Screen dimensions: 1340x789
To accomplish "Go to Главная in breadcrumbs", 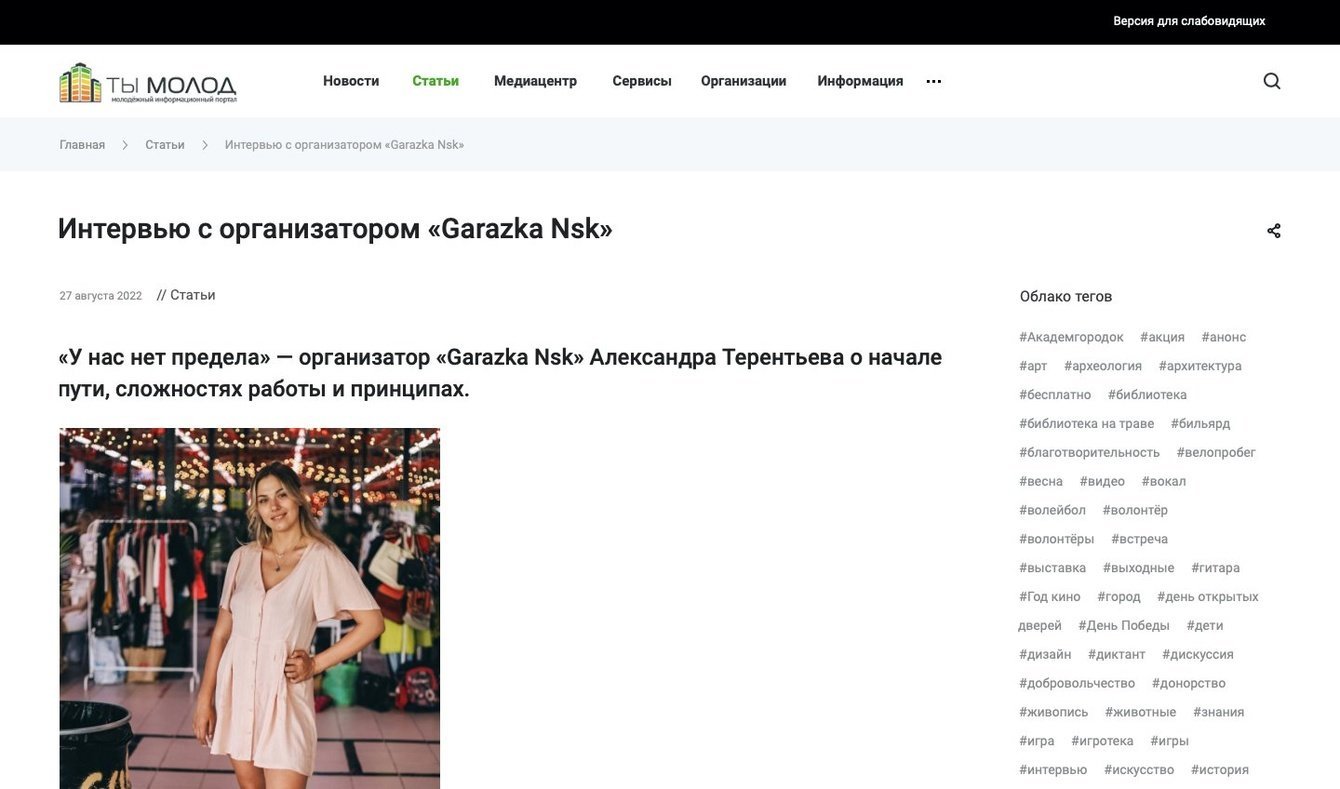I will tap(82, 145).
